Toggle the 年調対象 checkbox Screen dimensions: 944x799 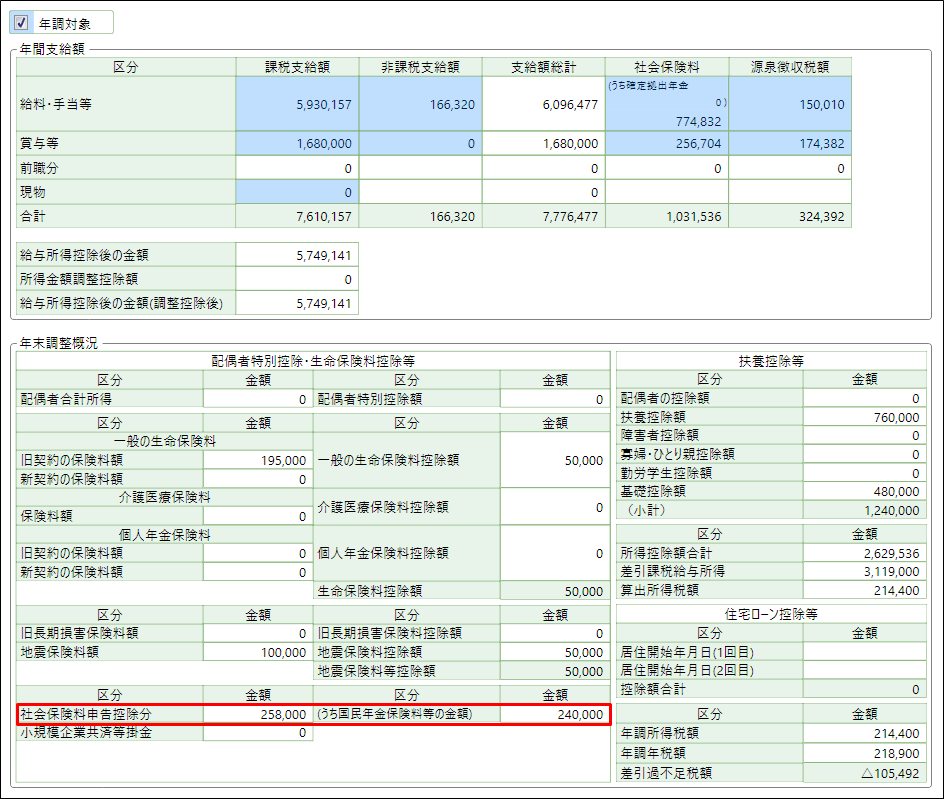(22, 22)
